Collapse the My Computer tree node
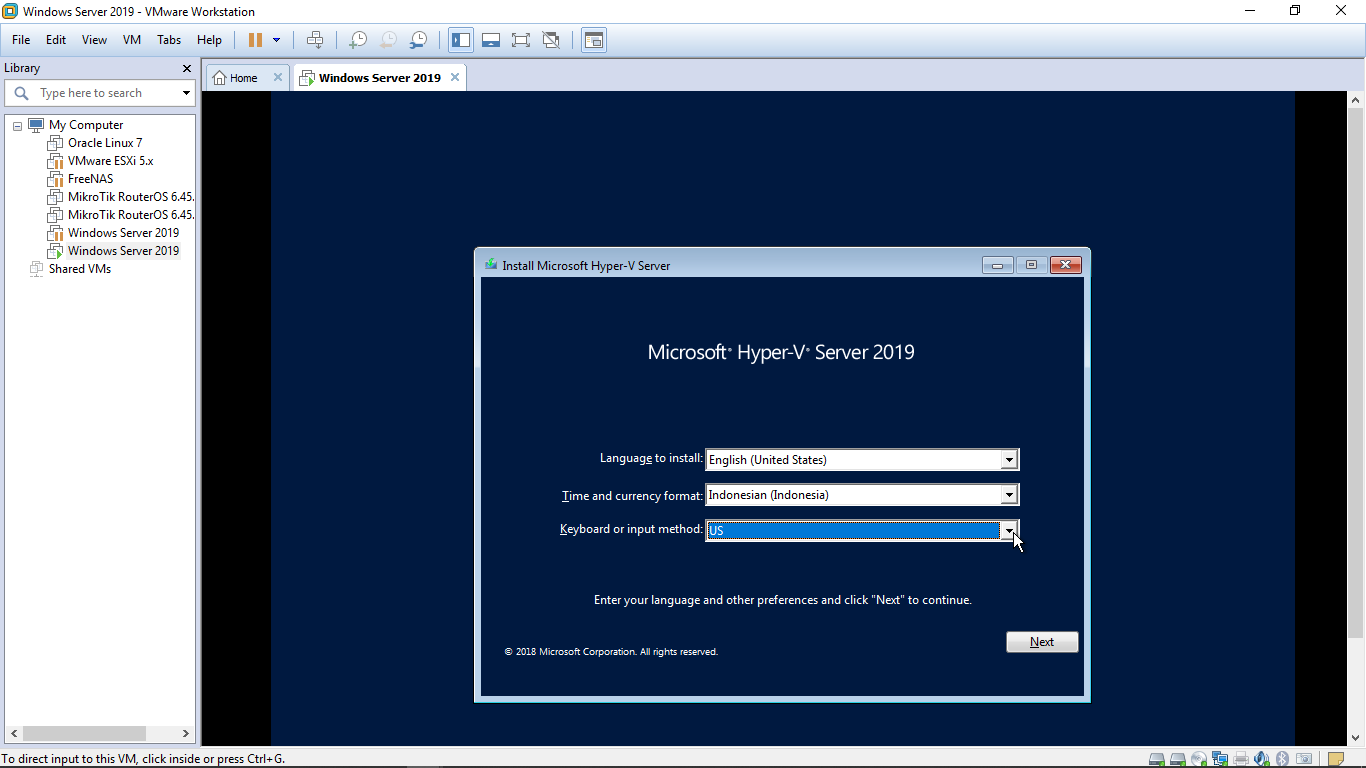The width and height of the screenshot is (1366, 768). [17, 126]
